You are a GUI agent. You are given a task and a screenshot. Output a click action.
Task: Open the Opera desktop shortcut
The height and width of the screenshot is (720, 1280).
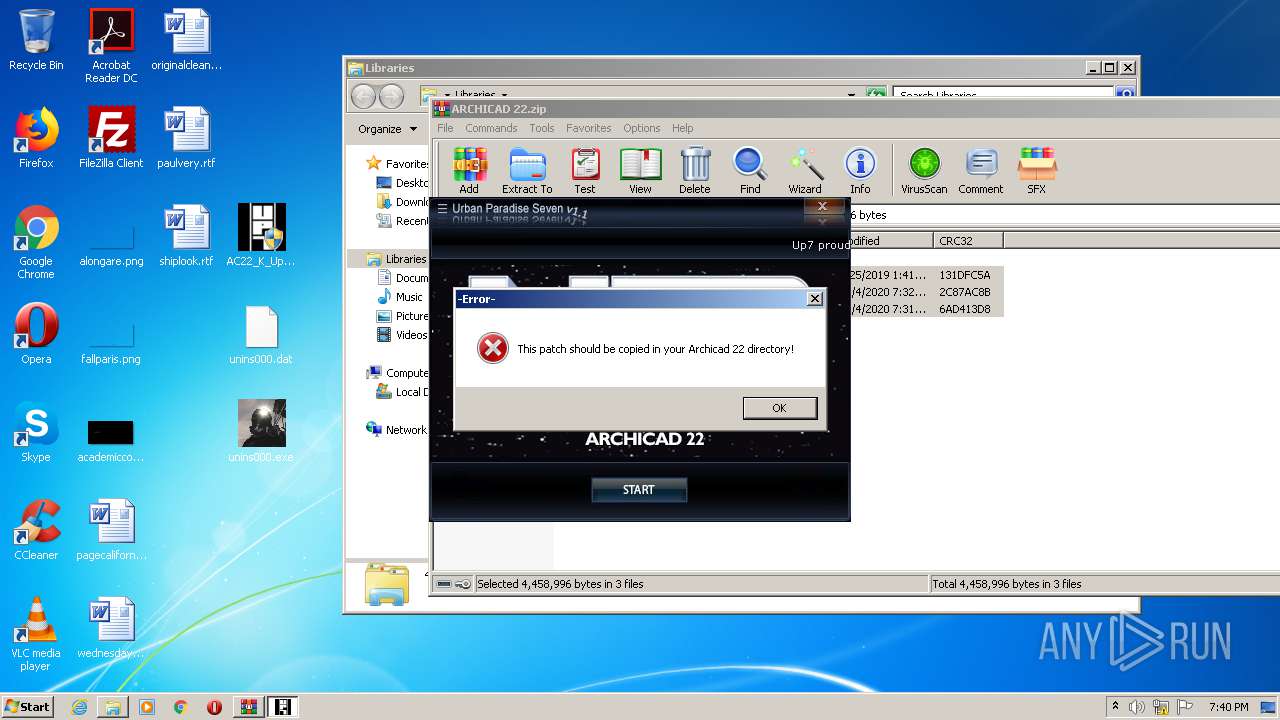point(36,333)
